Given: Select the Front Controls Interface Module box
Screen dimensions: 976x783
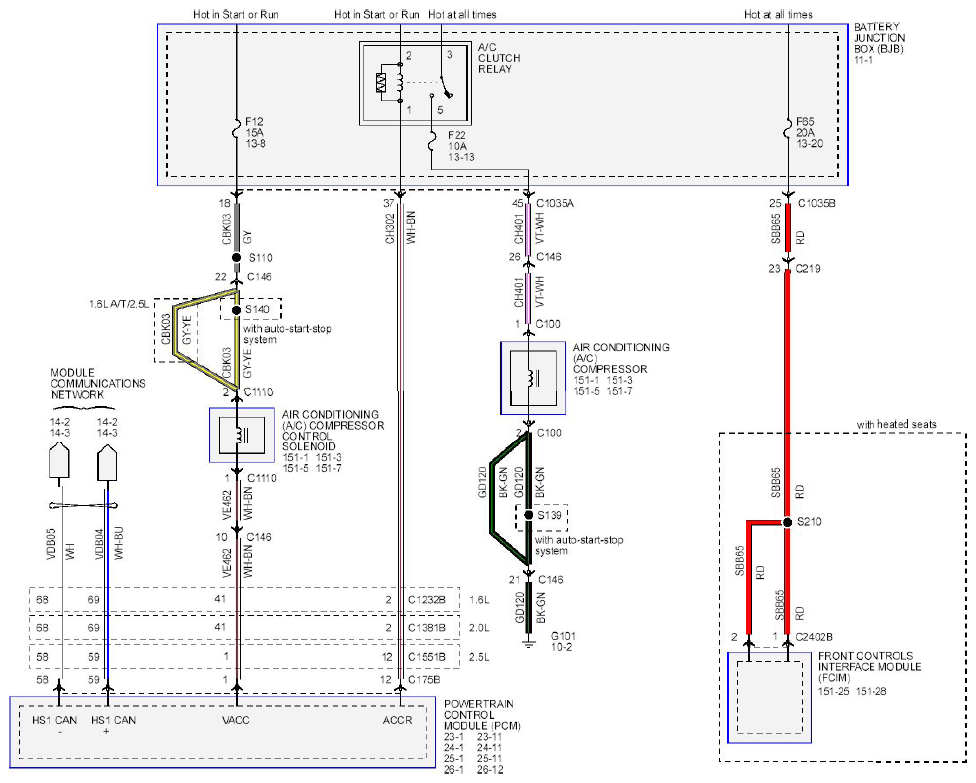Looking at the screenshot, I should [769, 697].
